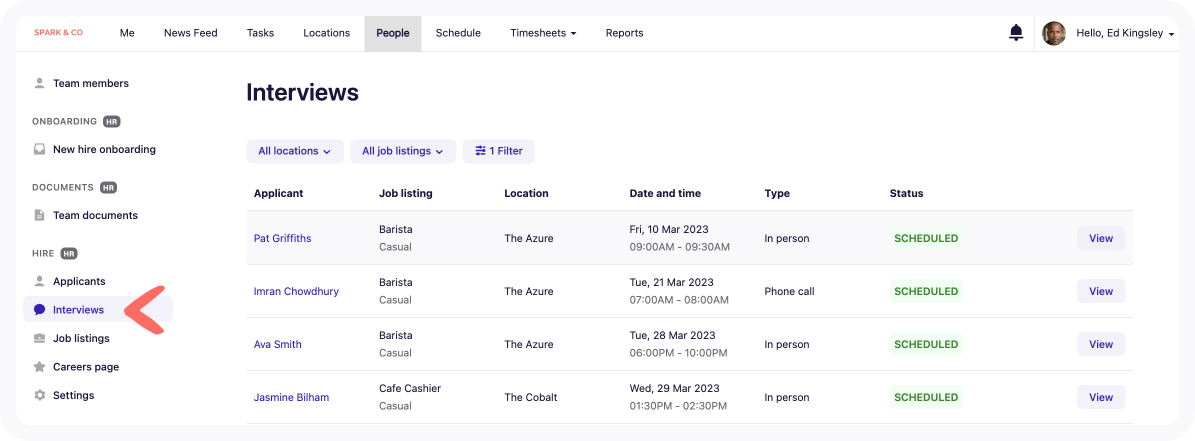Click the Interviews page heading
The height and width of the screenshot is (441, 1195).
pos(302,93)
